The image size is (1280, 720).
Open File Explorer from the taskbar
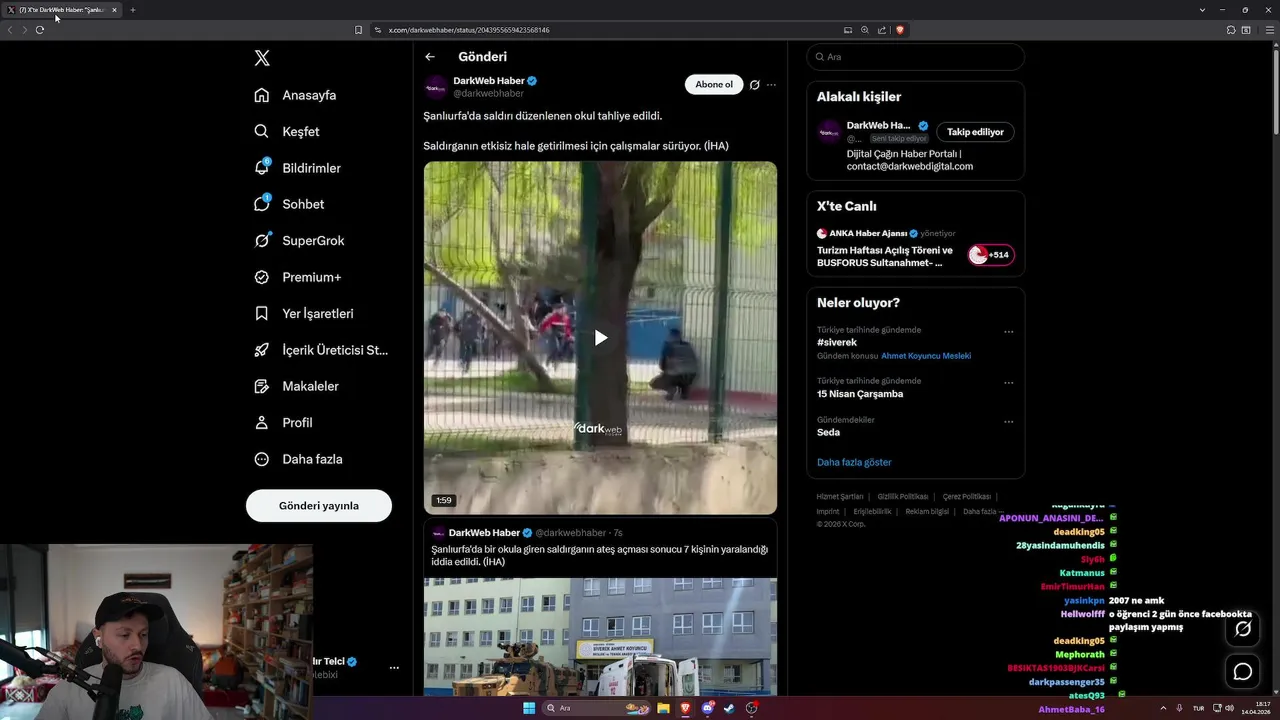[663, 708]
